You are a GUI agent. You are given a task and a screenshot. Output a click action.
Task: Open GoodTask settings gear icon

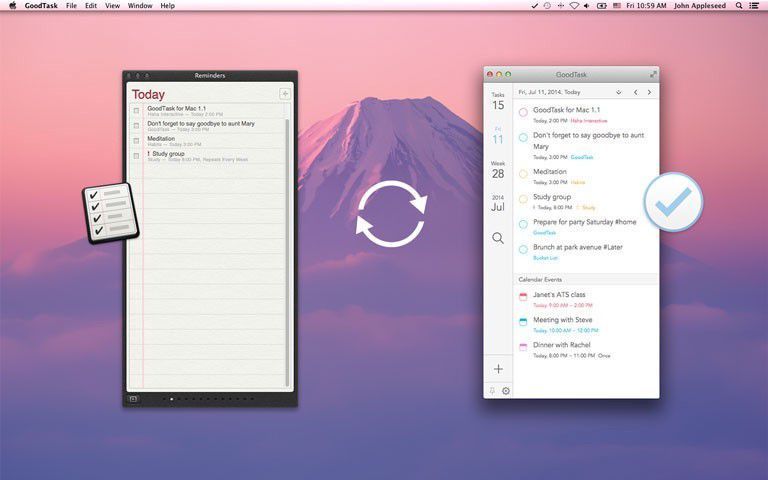[506, 391]
